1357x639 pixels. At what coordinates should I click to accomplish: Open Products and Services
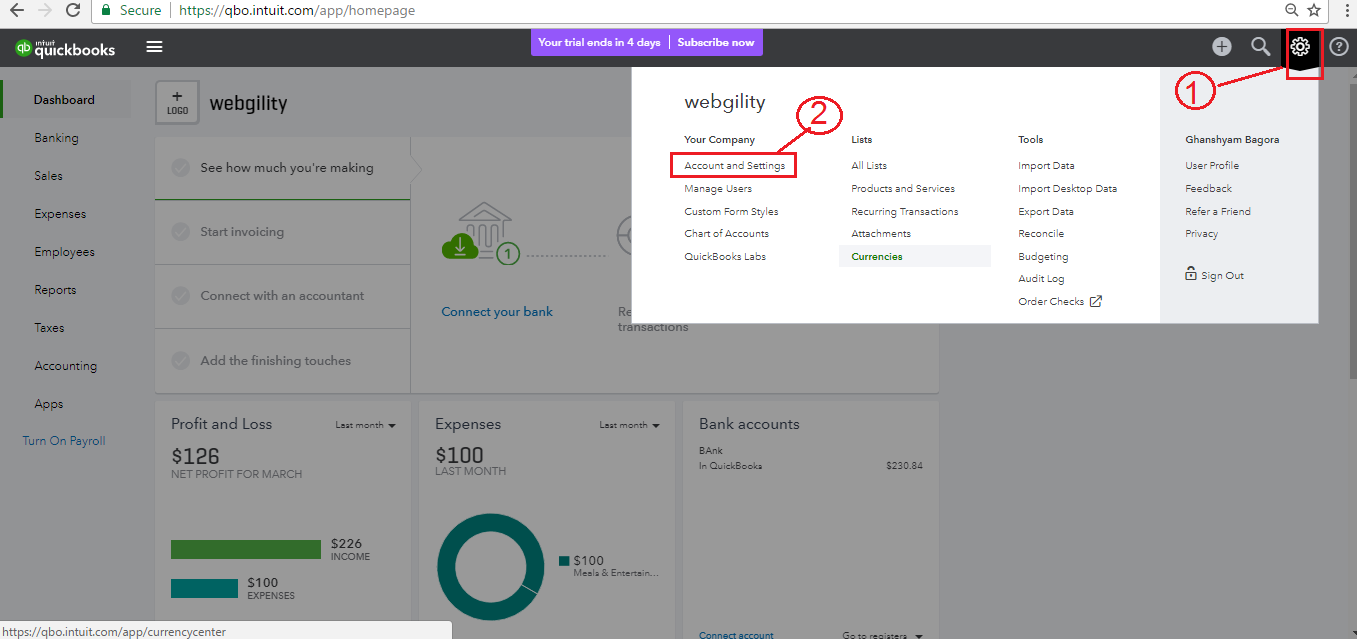click(x=903, y=189)
